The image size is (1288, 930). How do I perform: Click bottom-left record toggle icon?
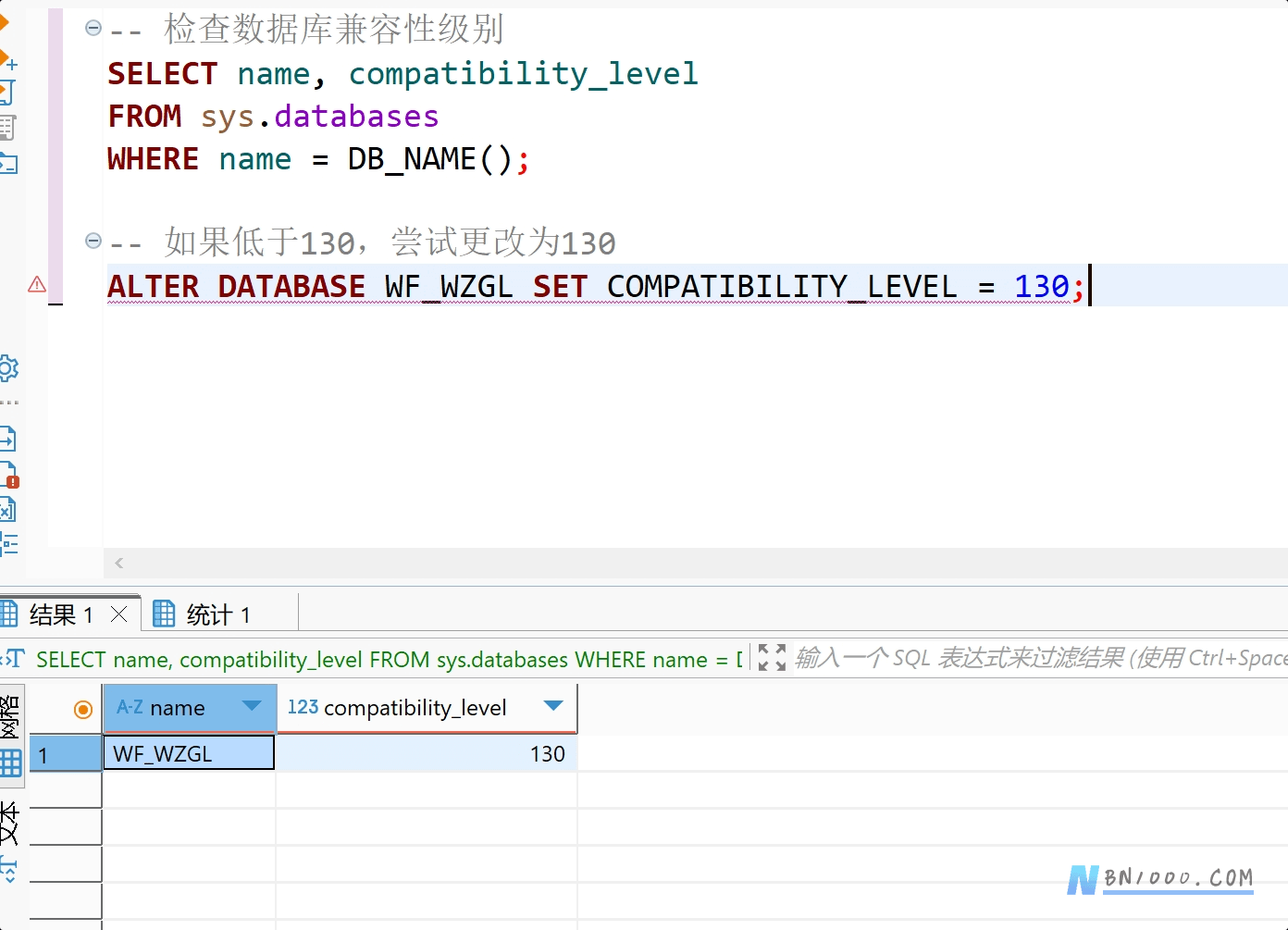[x=8, y=869]
